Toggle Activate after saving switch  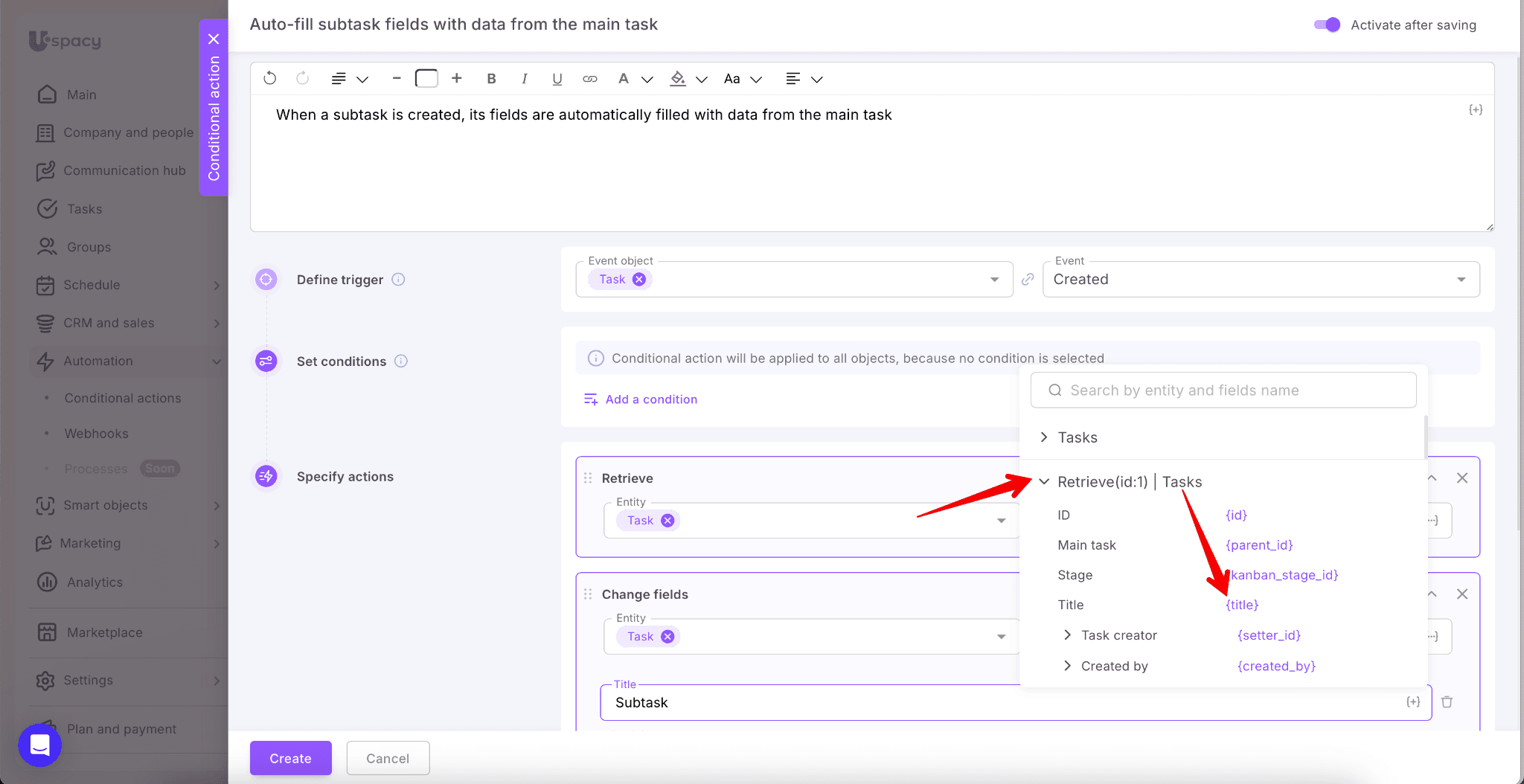(1327, 25)
